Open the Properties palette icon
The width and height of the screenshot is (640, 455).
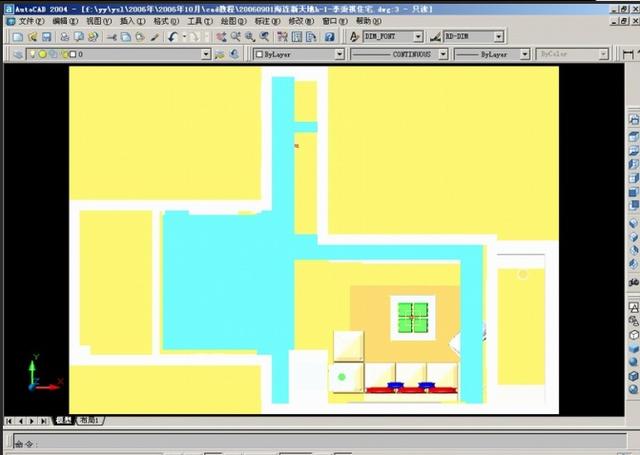282,37
